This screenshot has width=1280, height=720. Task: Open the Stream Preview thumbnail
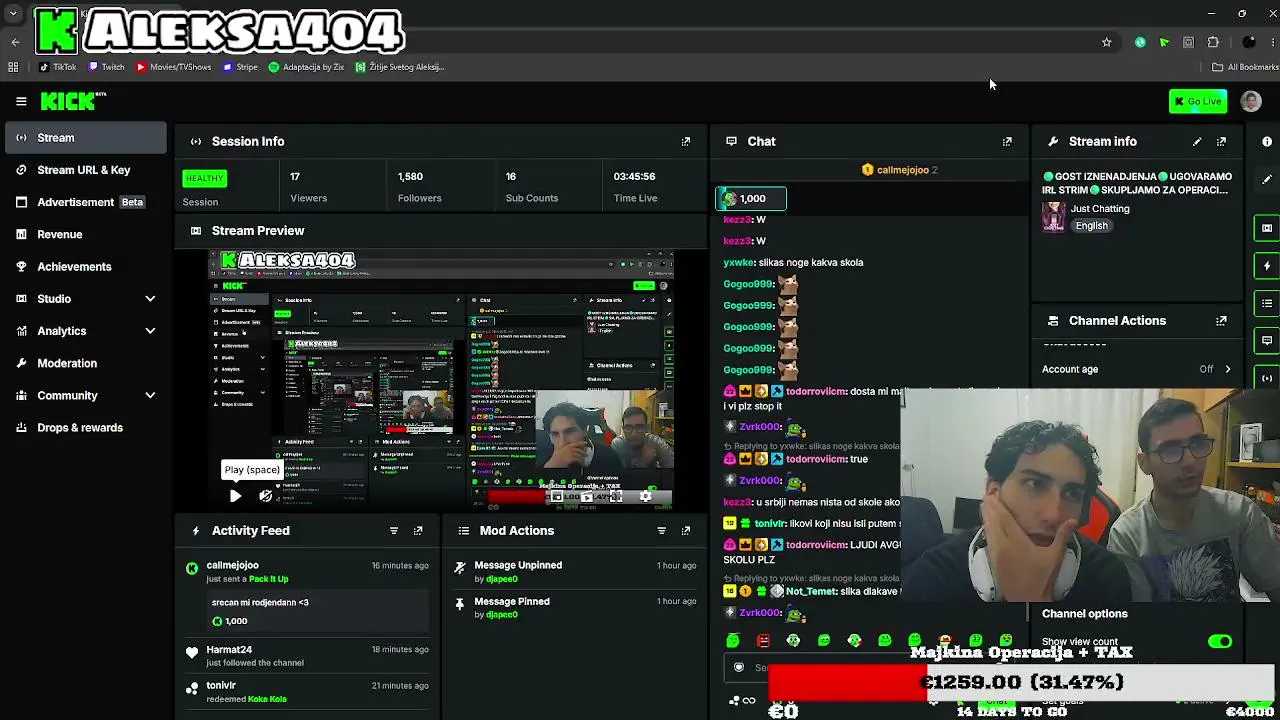click(441, 379)
